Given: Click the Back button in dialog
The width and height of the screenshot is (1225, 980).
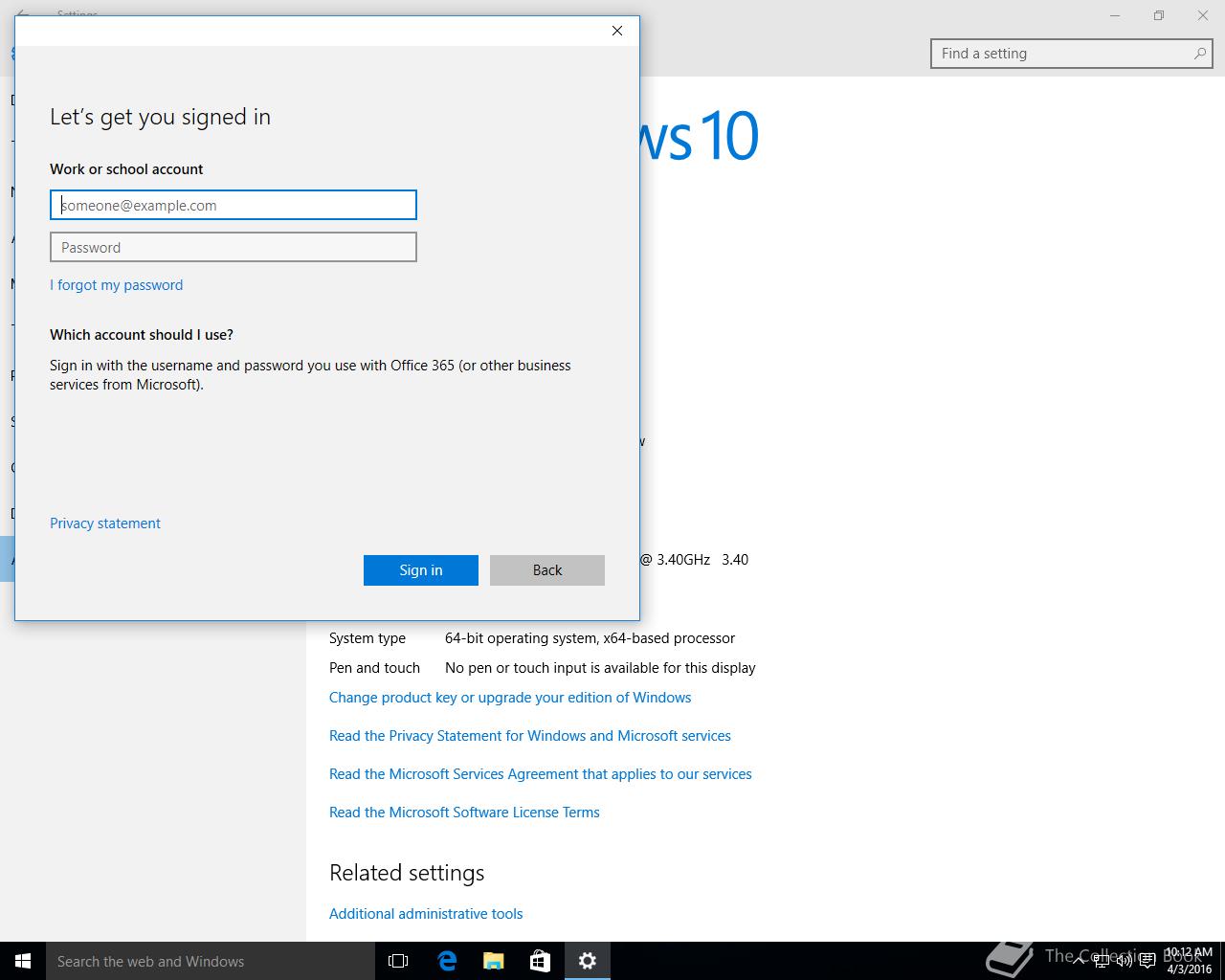Looking at the screenshot, I should point(547,570).
